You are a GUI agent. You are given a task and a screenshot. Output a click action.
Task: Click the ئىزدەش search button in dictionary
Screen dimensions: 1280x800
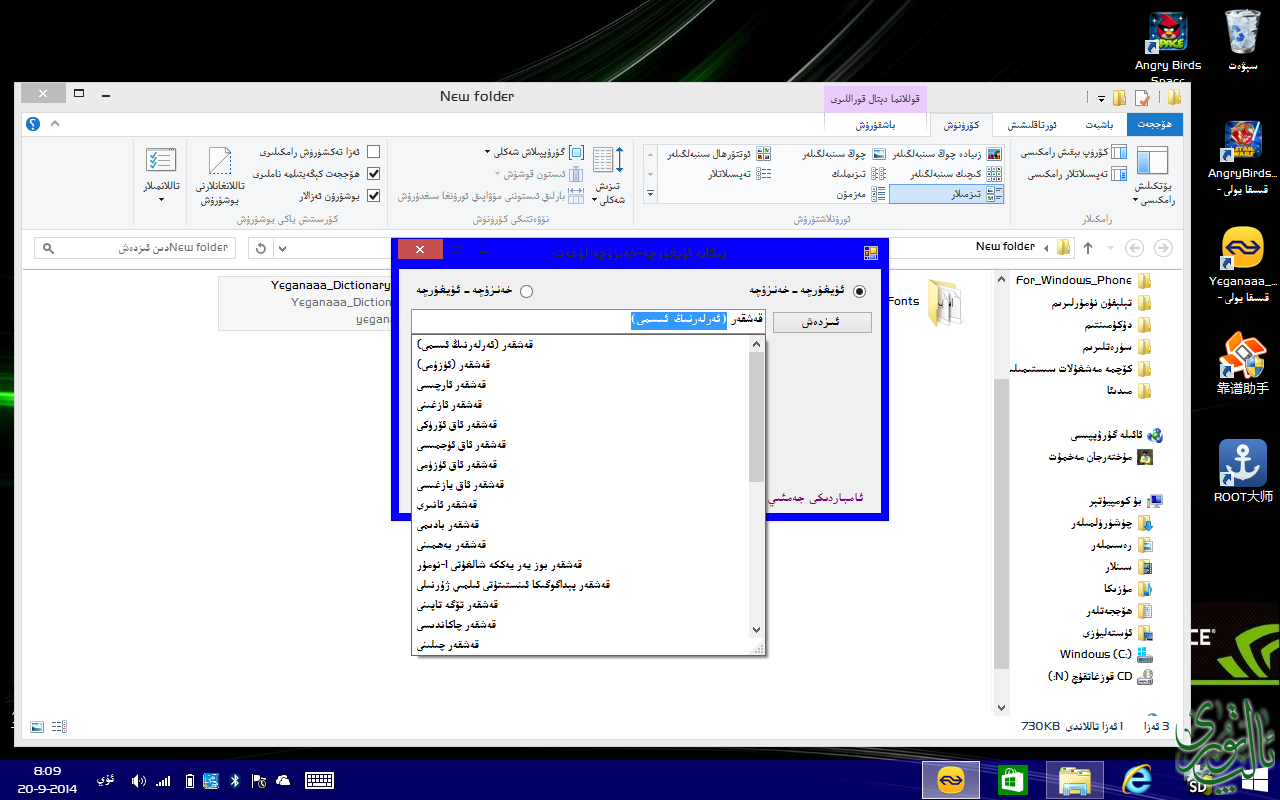[x=822, y=322]
